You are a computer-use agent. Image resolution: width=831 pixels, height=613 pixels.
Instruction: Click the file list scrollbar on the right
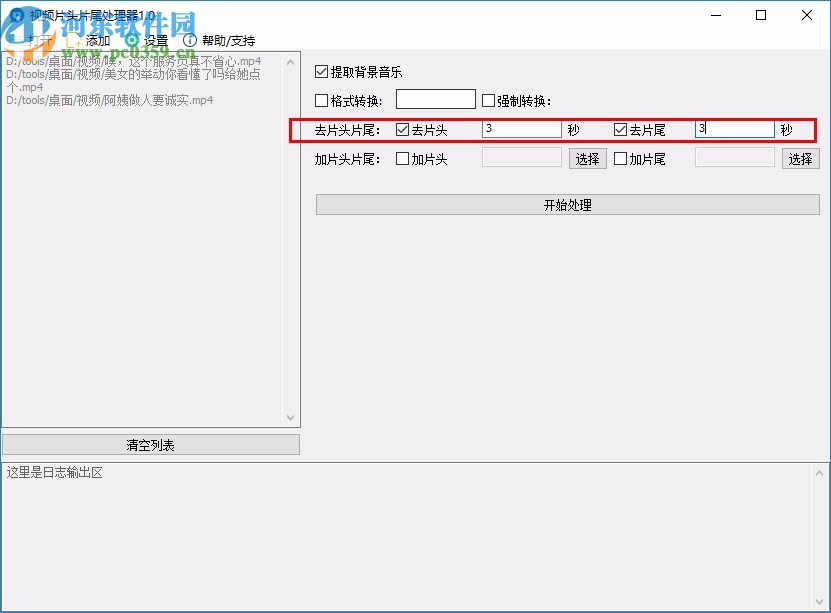(x=291, y=240)
